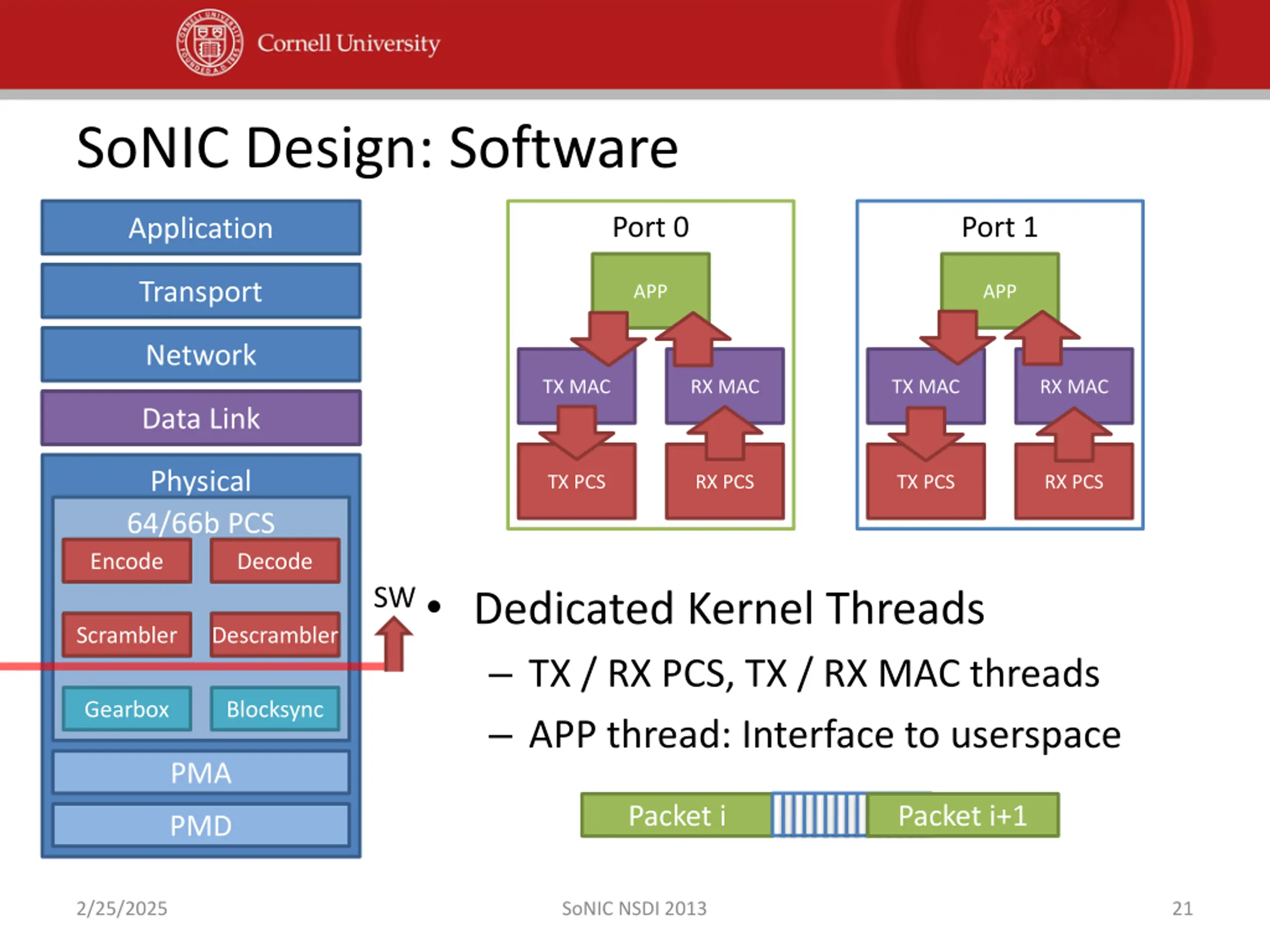The height and width of the screenshot is (952, 1270).
Task: Select the teal Gearbox block
Action: tap(127, 709)
